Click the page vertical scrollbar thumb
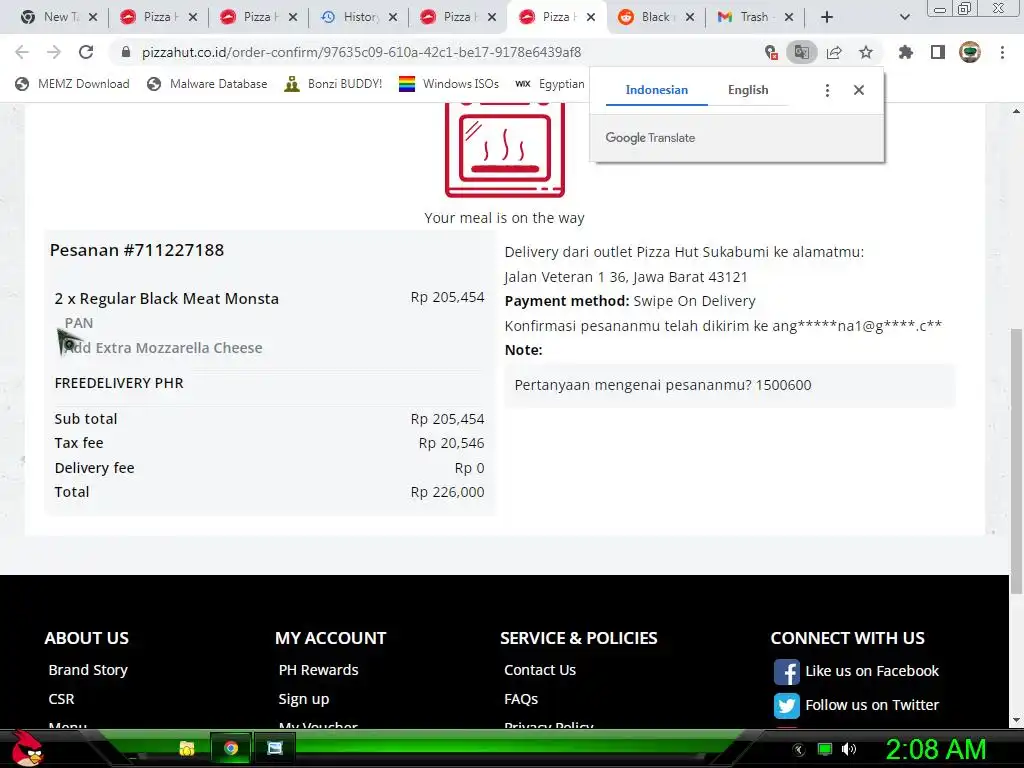1024x768 pixels. (x=1016, y=460)
